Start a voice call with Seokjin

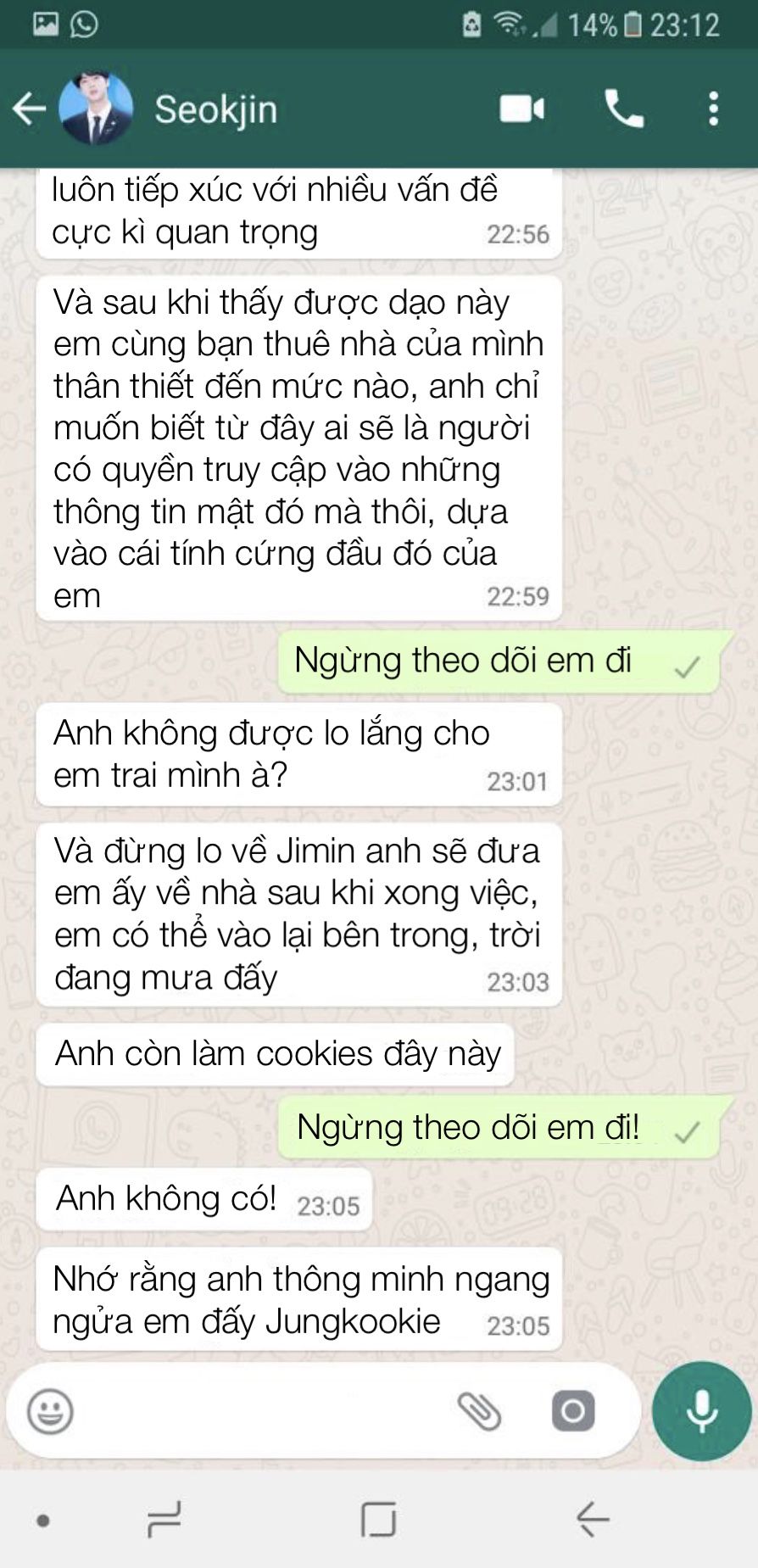624,109
